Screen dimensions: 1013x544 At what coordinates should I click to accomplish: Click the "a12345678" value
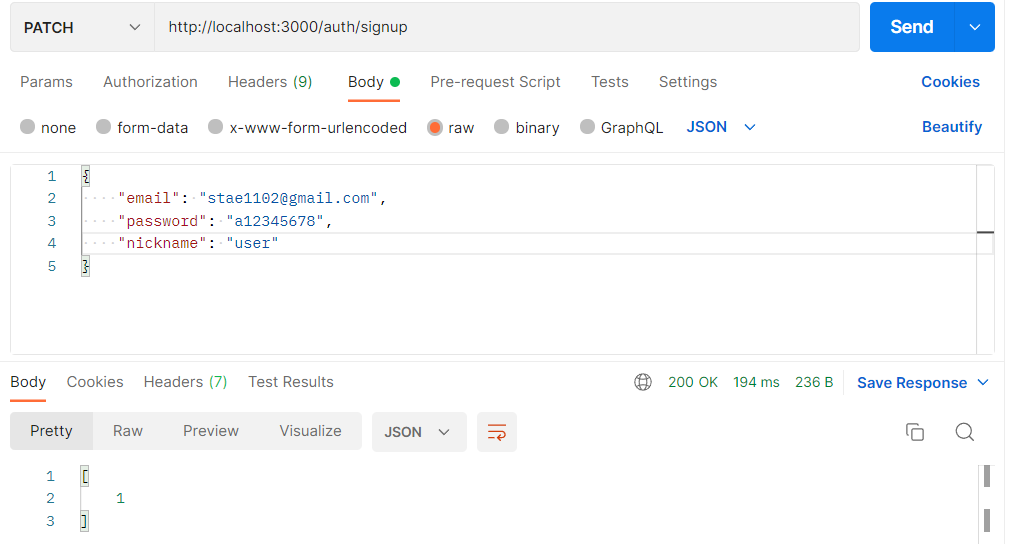tap(275, 221)
